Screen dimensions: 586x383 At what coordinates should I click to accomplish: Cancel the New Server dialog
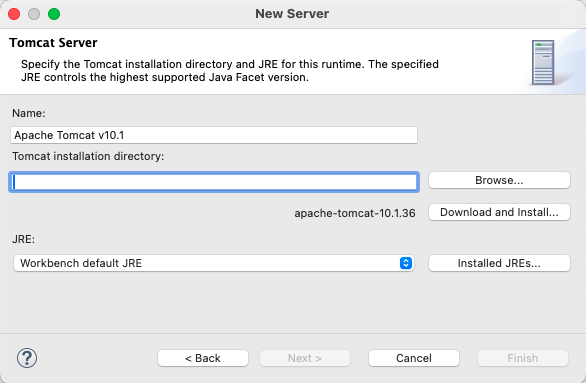point(414,358)
